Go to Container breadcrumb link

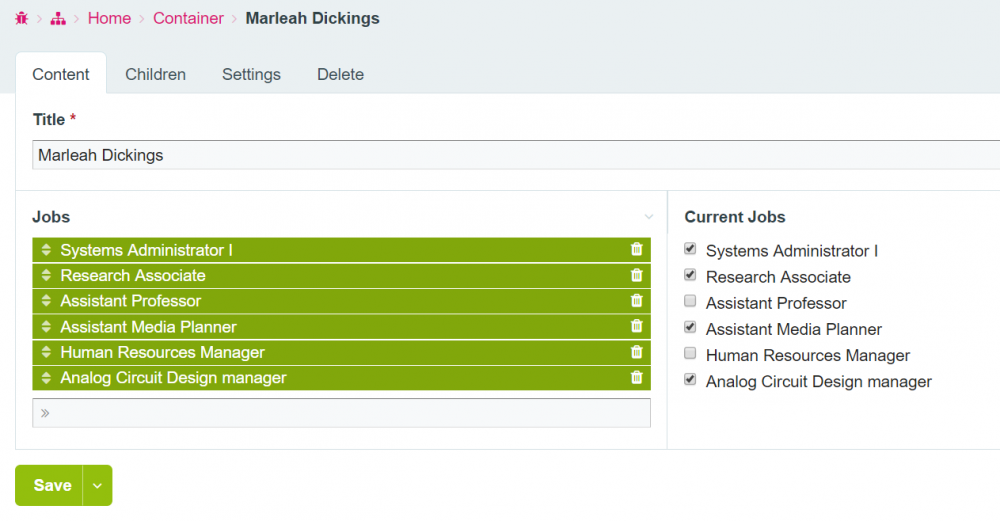[x=188, y=18]
